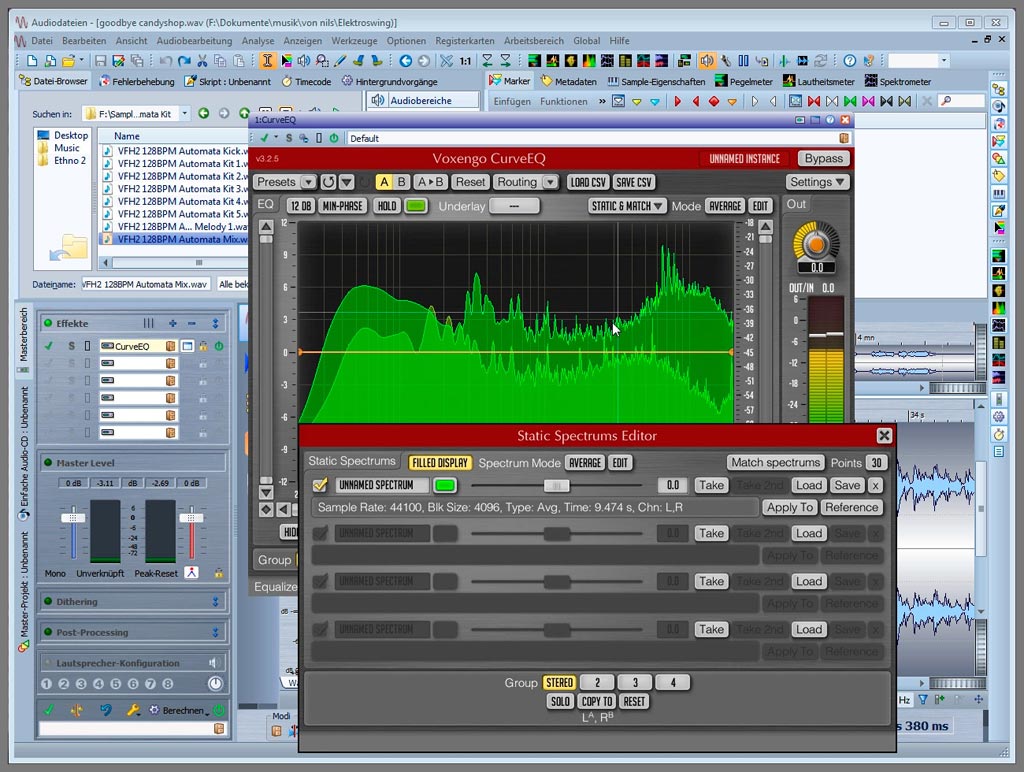Open the STATIC & MATCH dropdown
The image size is (1024, 772).
pos(627,206)
